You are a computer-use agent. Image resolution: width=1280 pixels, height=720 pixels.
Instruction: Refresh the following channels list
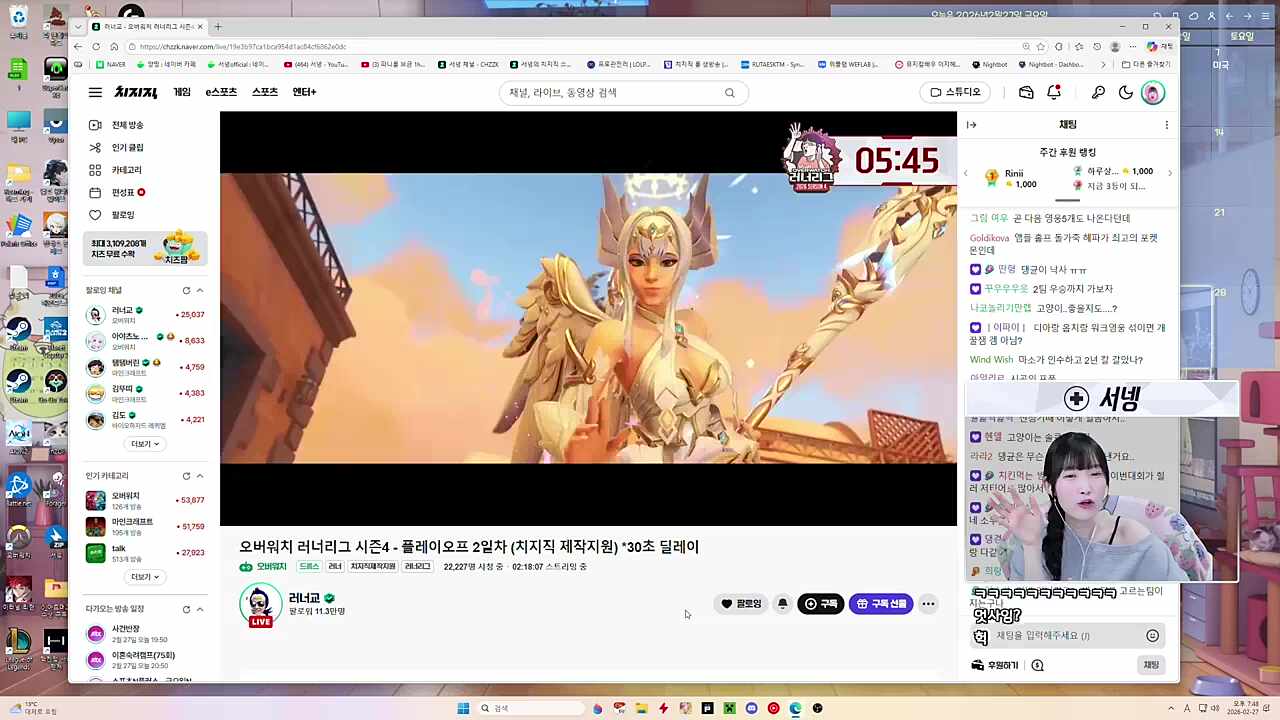(186, 290)
